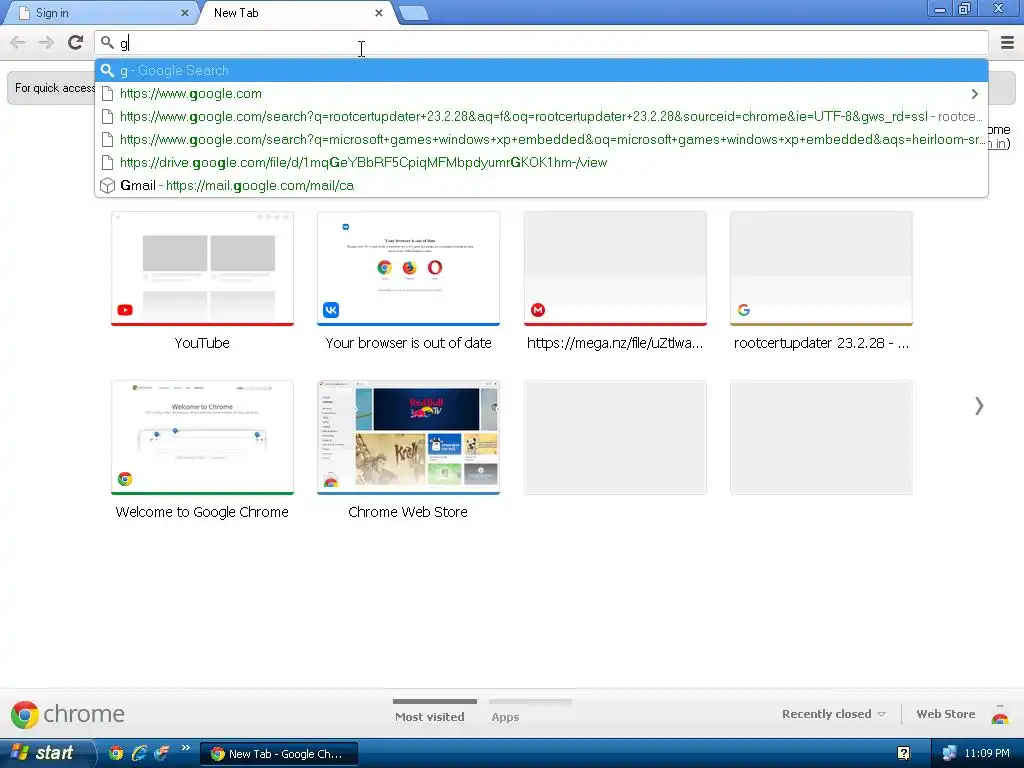The image size is (1024, 768).
Task: Click the Welcome to Google Chrome label
Action: tap(202, 512)
